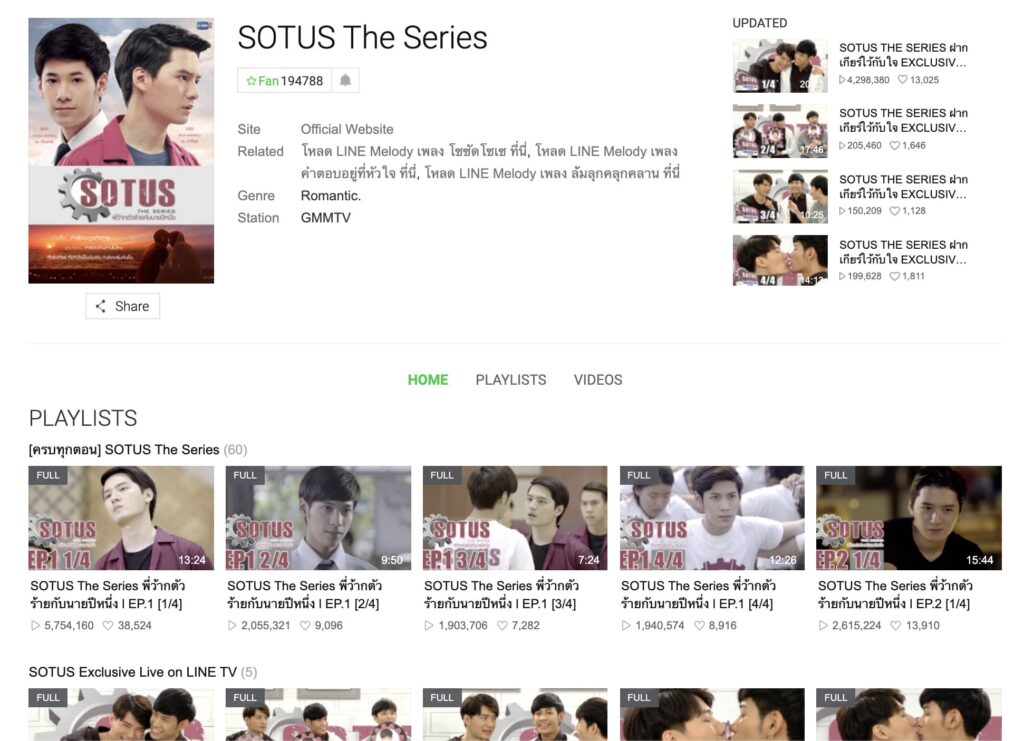This screenshot has width=1024, height=741.
Task: Play the EP.2 1/4 video thumbnail with 15:44 duration
Action: pyautogui.click(x=908, y=518)
